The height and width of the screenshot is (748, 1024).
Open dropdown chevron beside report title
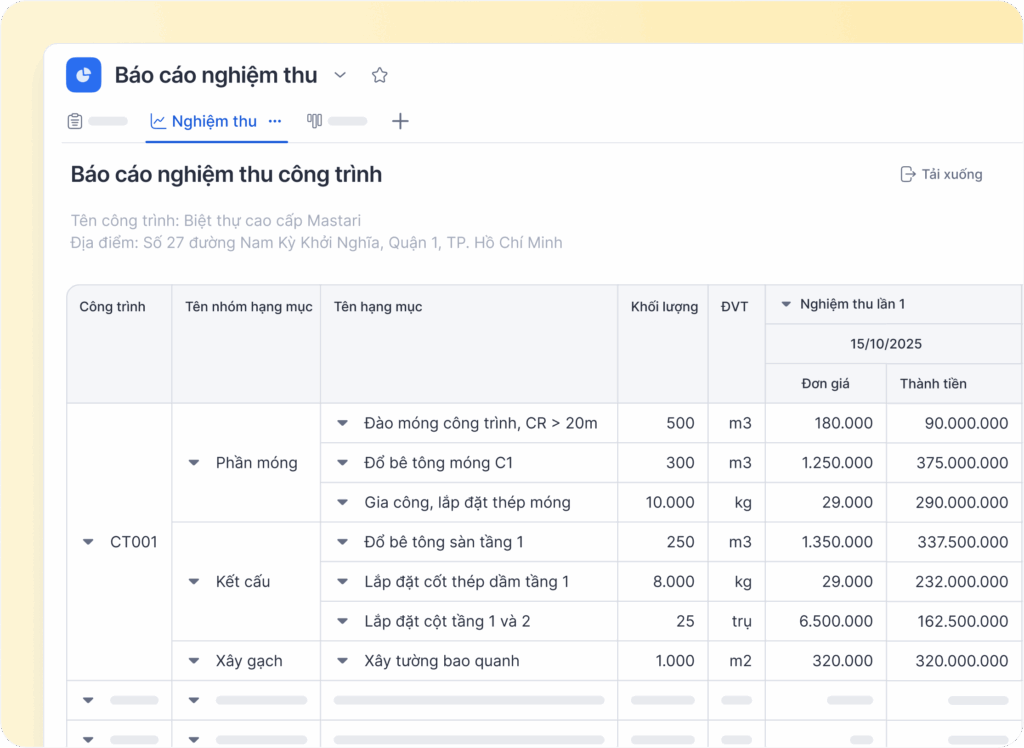coord(340,75)
